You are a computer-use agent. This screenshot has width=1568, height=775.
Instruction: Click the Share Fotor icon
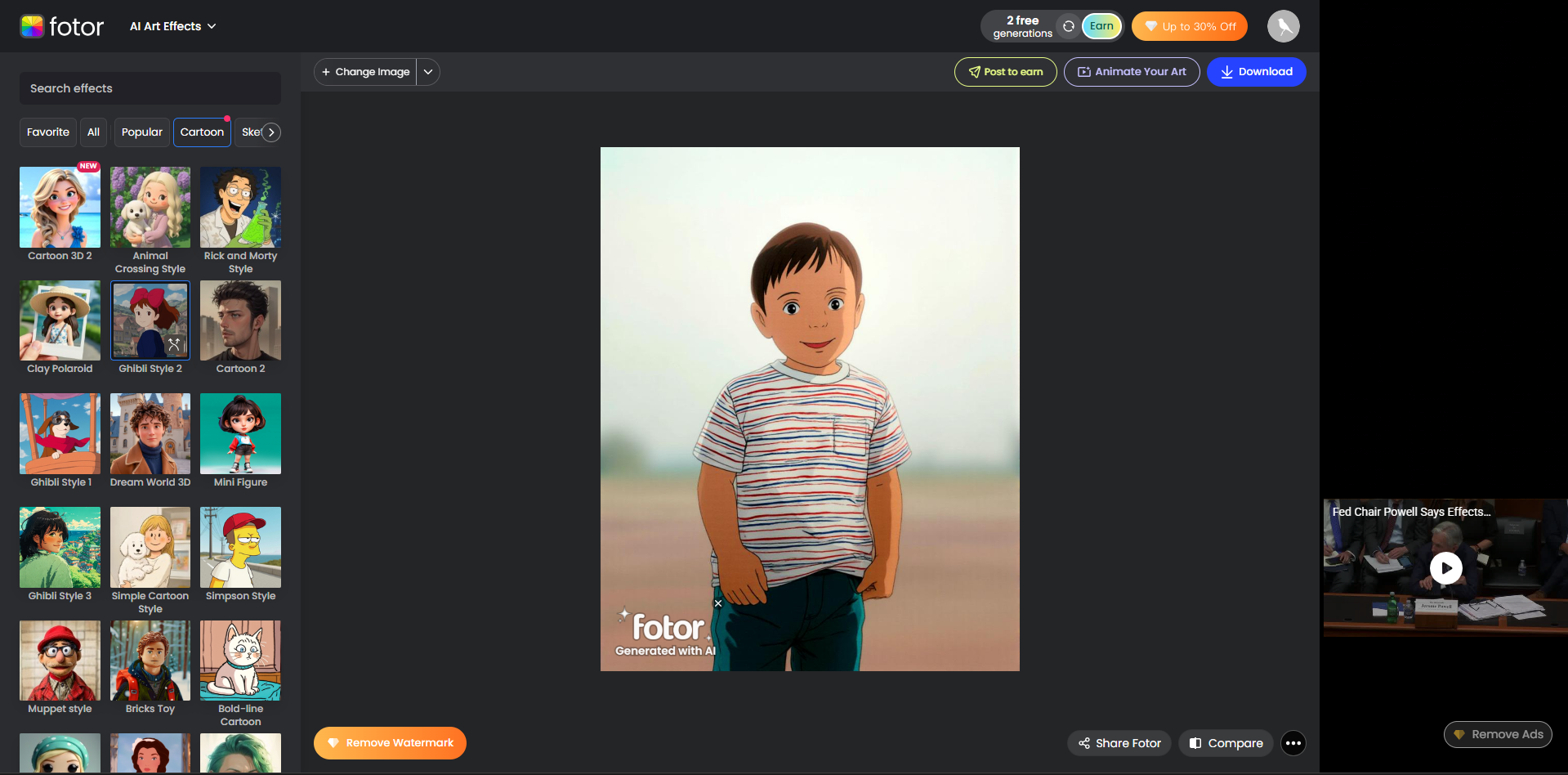pos(1086,743)
